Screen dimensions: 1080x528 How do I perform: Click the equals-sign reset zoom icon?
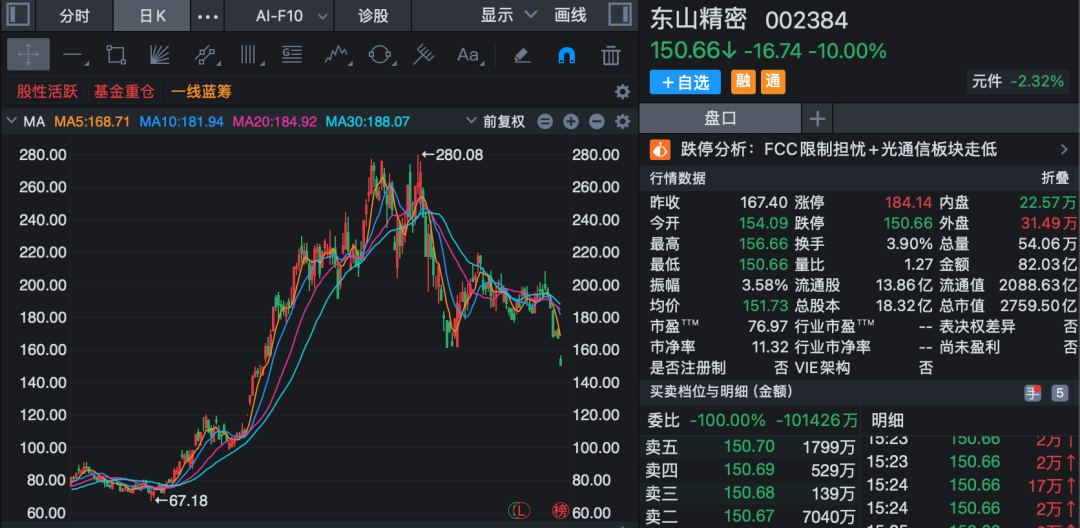(x=545, y=122)
